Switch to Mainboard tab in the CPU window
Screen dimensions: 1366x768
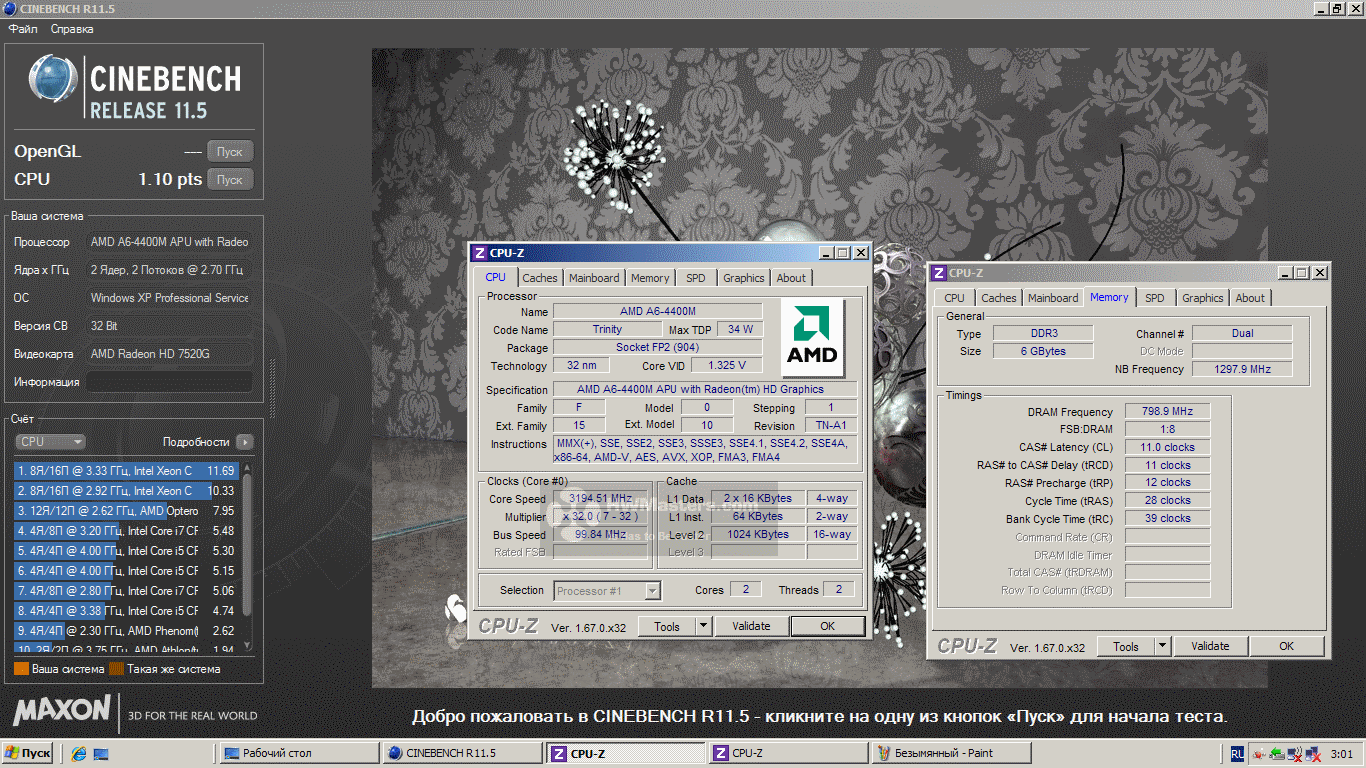pos(594,278)
